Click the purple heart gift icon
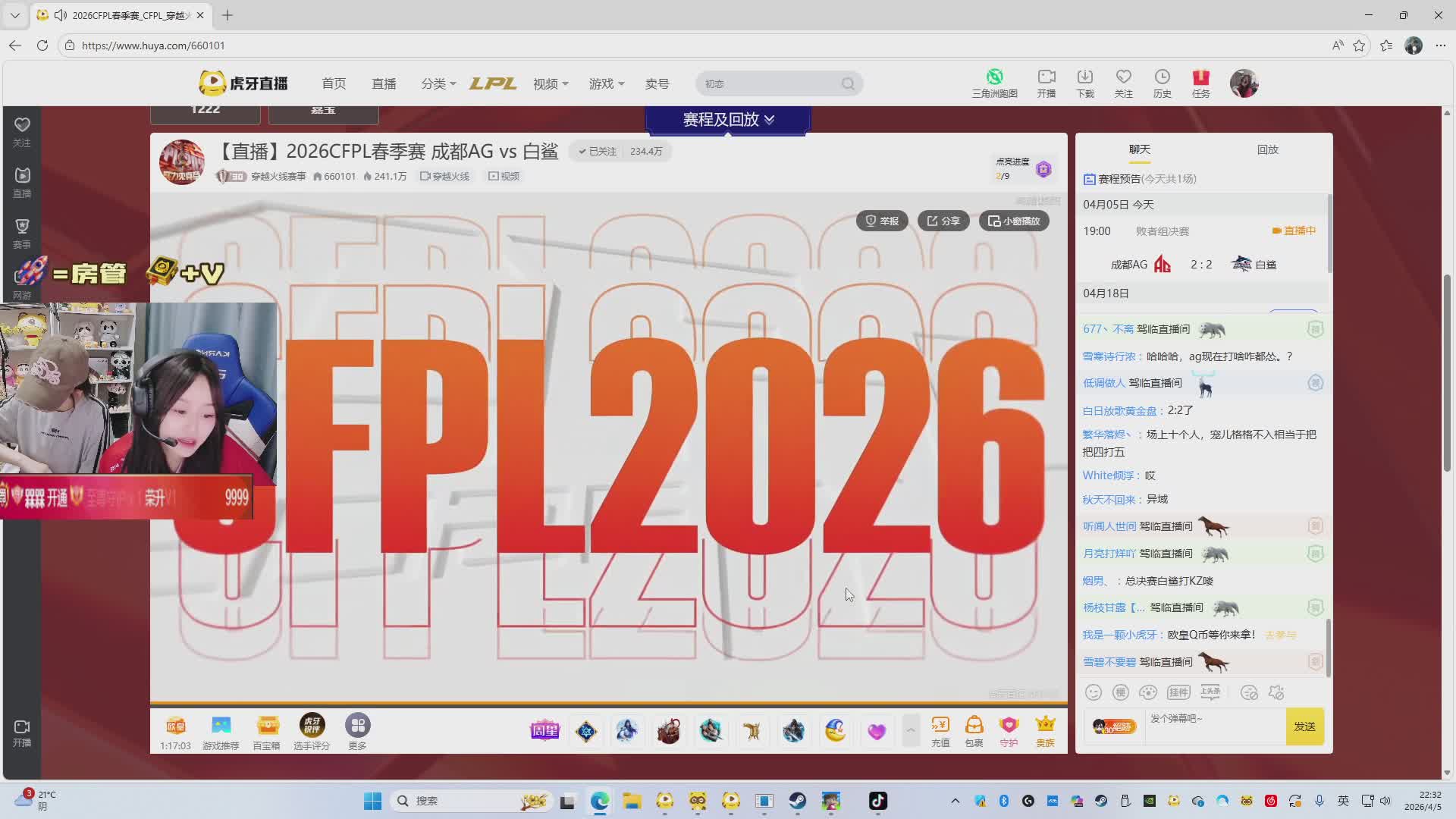The height and width of the screenshot is (819, 1456). click(x=877, y=731)
